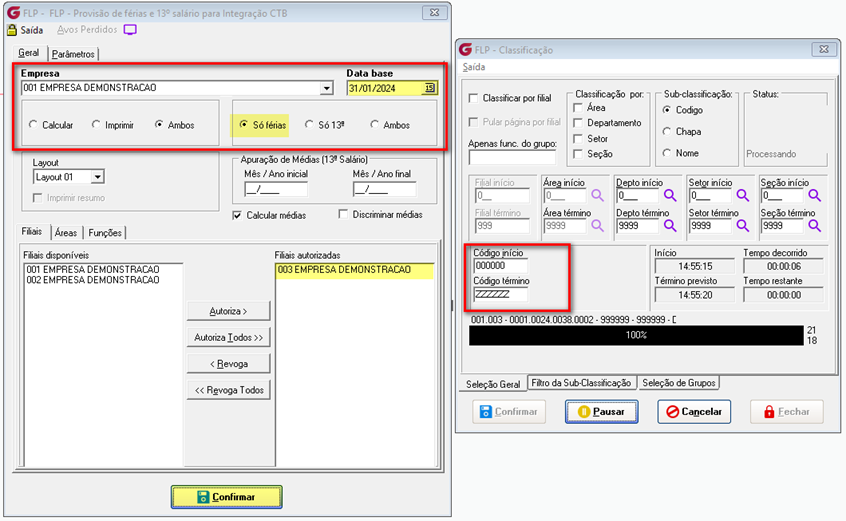Check the Departamento classification checkbox
Viewport: 846px width, 521px height.
point(578,123)
